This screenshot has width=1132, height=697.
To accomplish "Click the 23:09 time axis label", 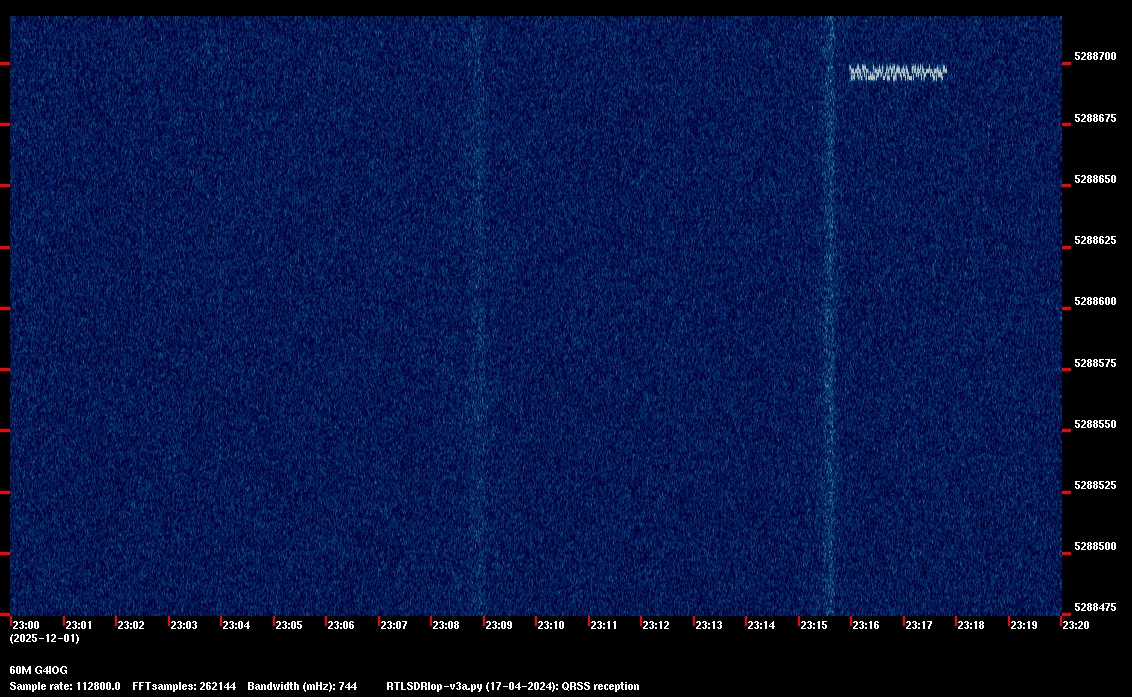I will pos(499,625).
